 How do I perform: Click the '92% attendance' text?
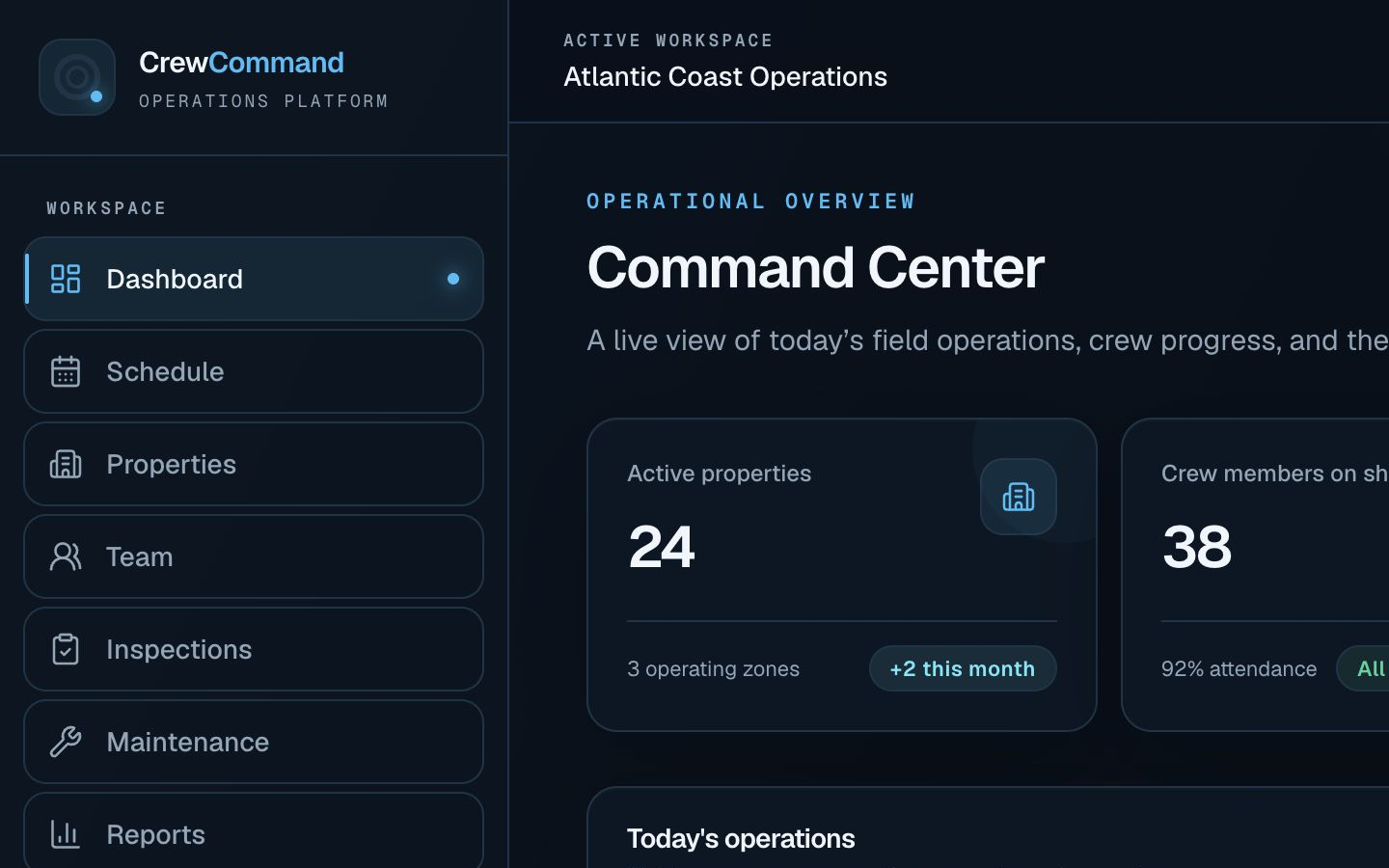click(x=1239, y=668)
